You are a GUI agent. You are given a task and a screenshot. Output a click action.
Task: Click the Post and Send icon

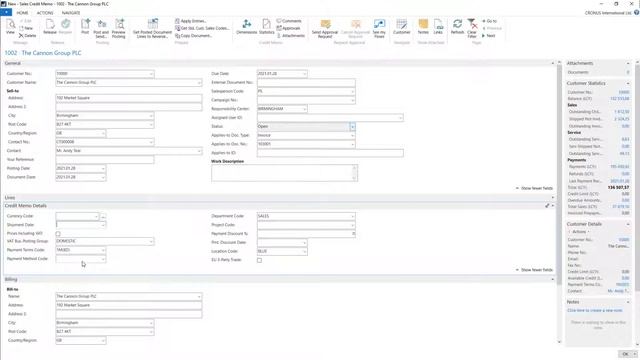coord(101,29)
